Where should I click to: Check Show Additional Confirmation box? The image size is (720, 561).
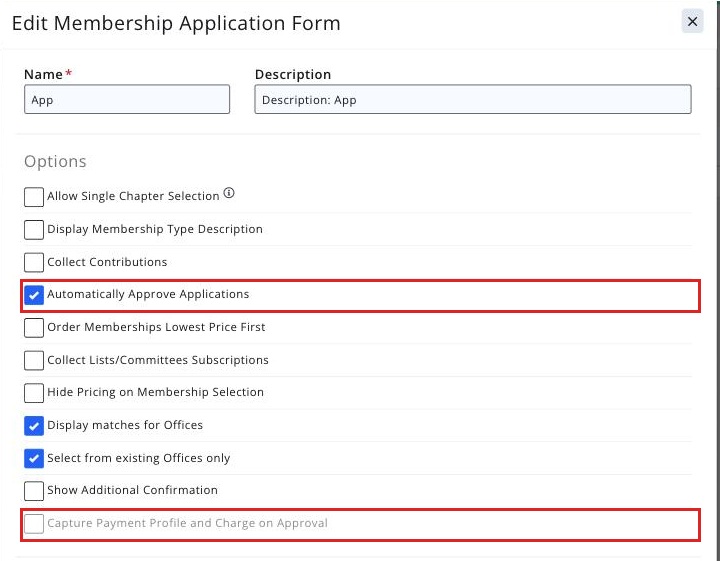(34, 491)
